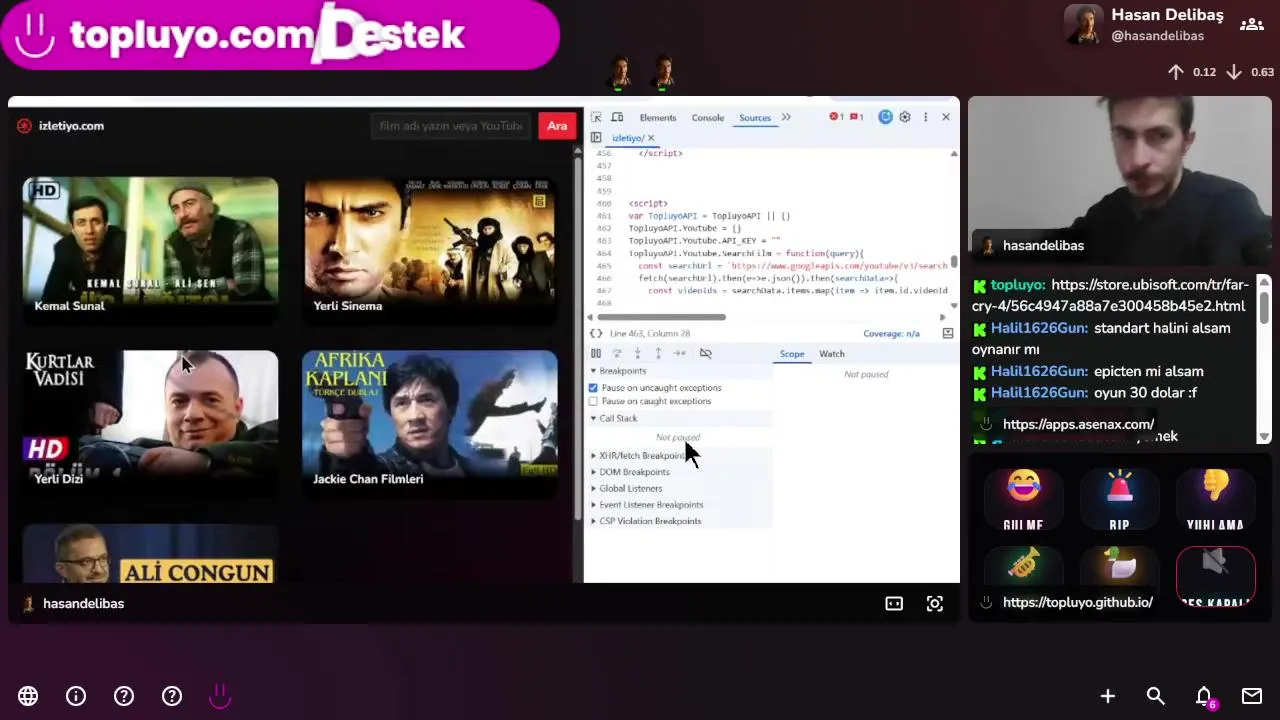Screen dimensions: 1280x720
Task: Click the Coverage: n/a link
Action: (x=891, y=333)
